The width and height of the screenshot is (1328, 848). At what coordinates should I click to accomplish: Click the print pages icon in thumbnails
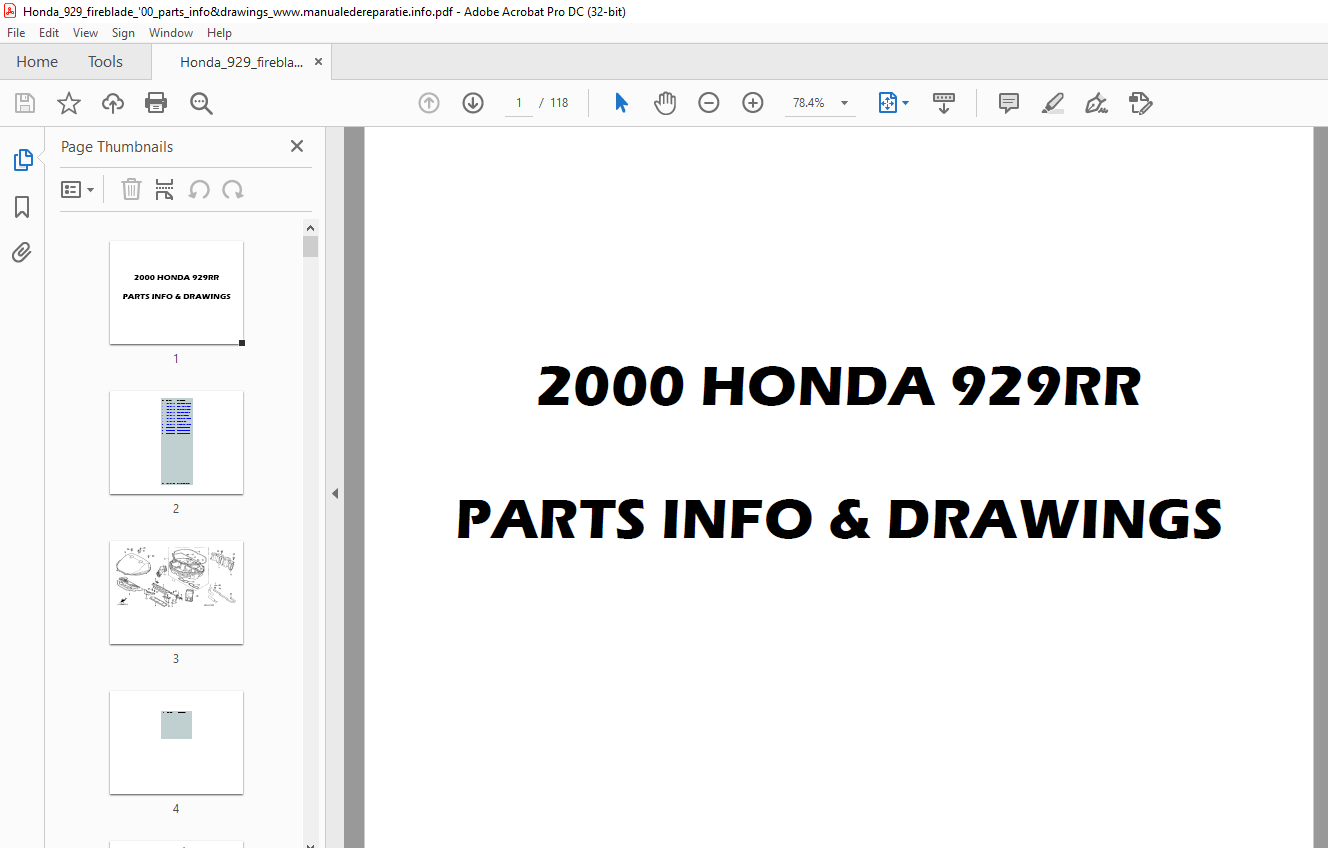[x=165, y=189]
